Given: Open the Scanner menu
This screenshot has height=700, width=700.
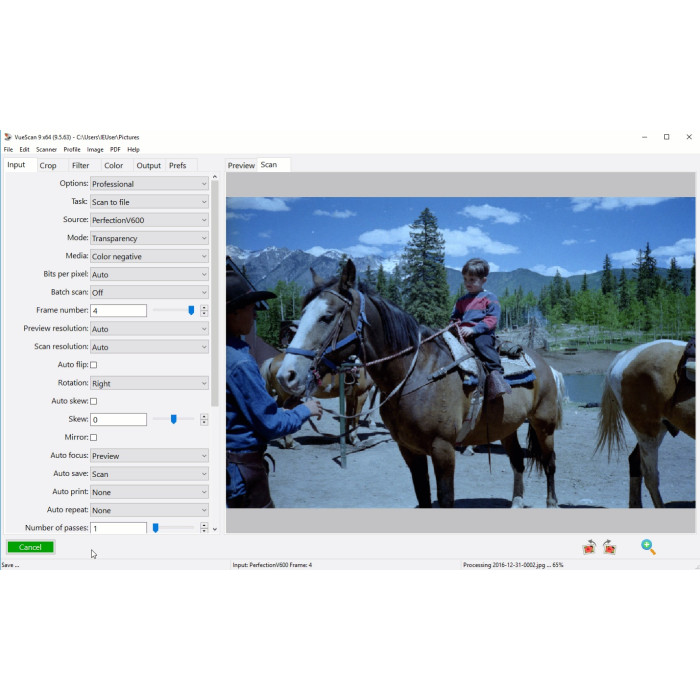Looking at the screenshot, I should pyautogui.click(x=46, y=149).
